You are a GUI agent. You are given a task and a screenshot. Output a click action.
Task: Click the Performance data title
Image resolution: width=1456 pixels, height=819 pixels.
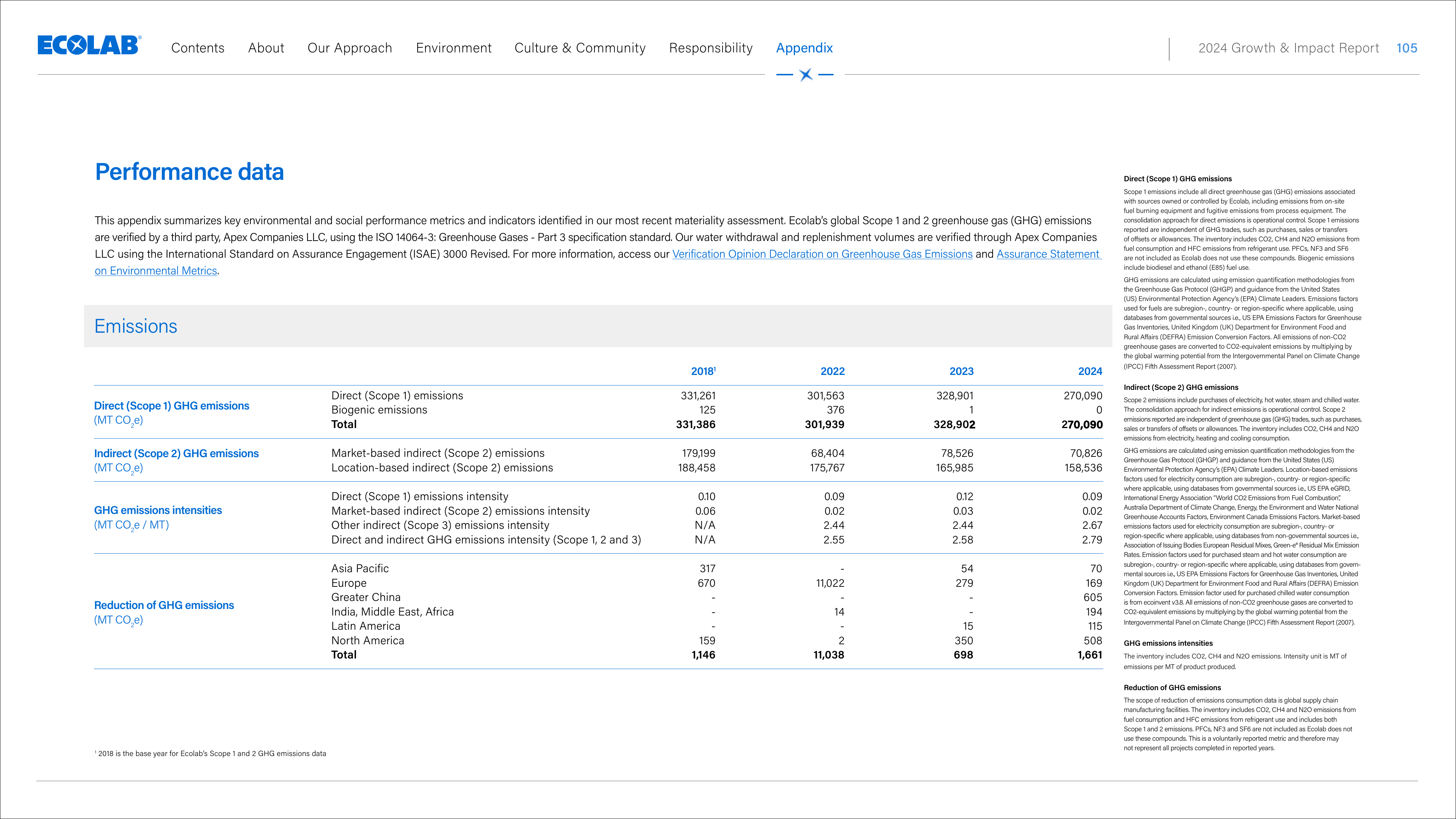point(189,172)
